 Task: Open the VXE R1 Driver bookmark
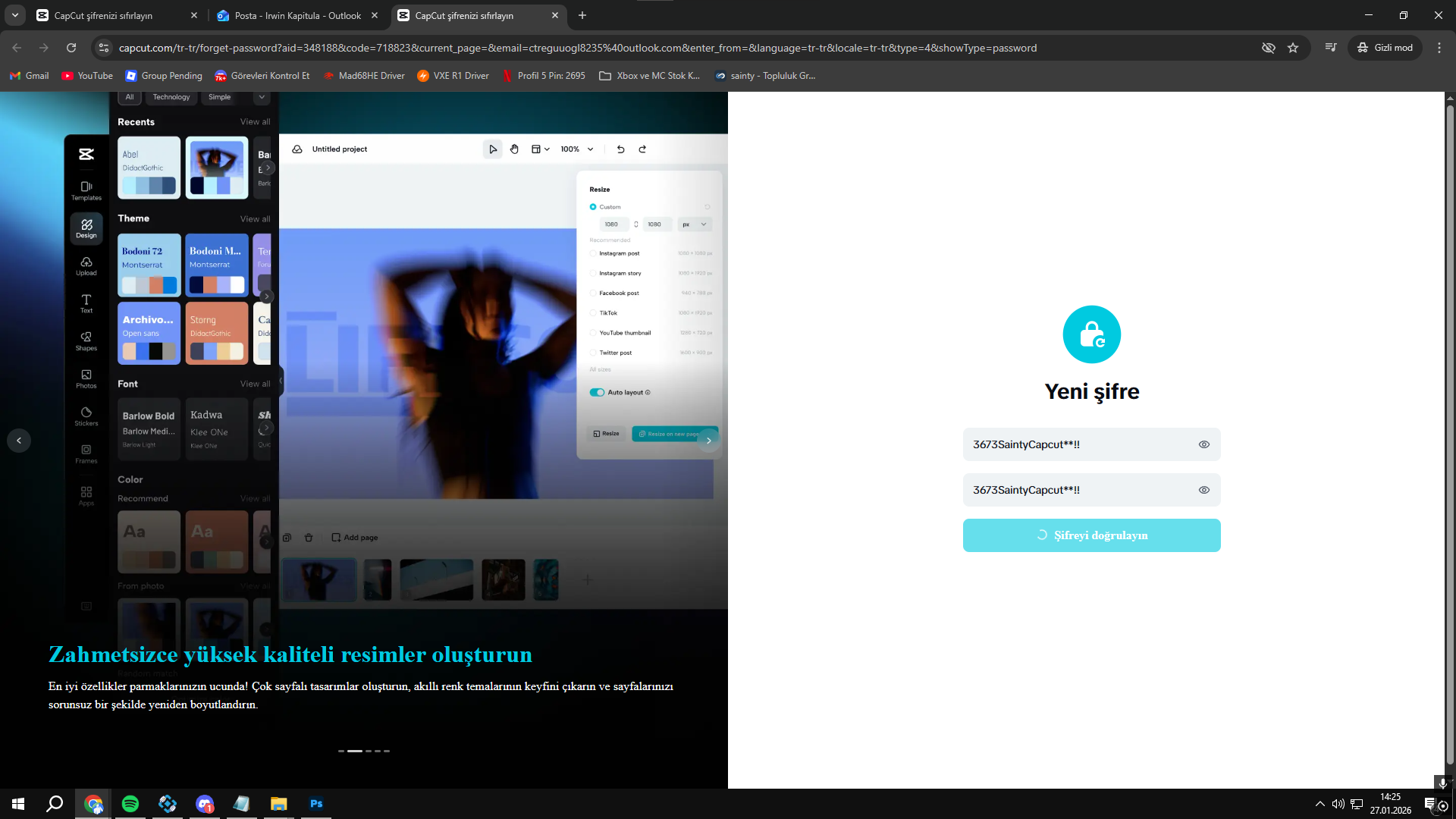click(x=453, y=76)
